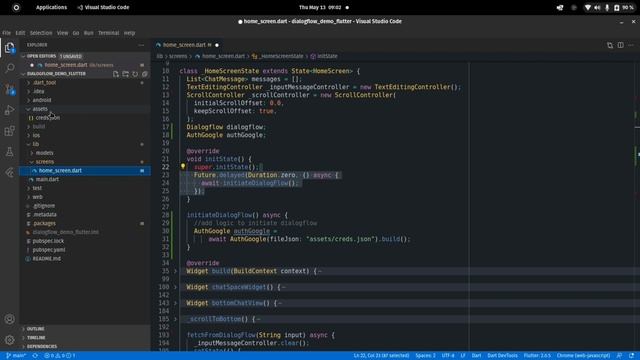The width and height of the screenshot is (640, 360).
Task: Open editor more actions ellipsis
Action: click(631, 45)
